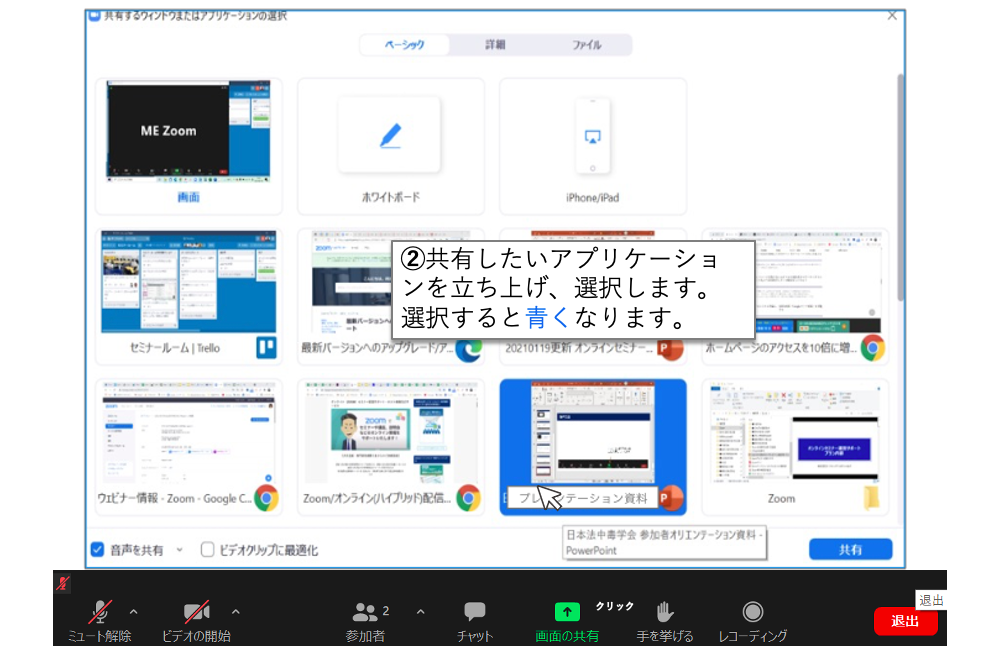Select the whiteboard pencil icon
The image size is (989, 653).
tap(390, 136)
